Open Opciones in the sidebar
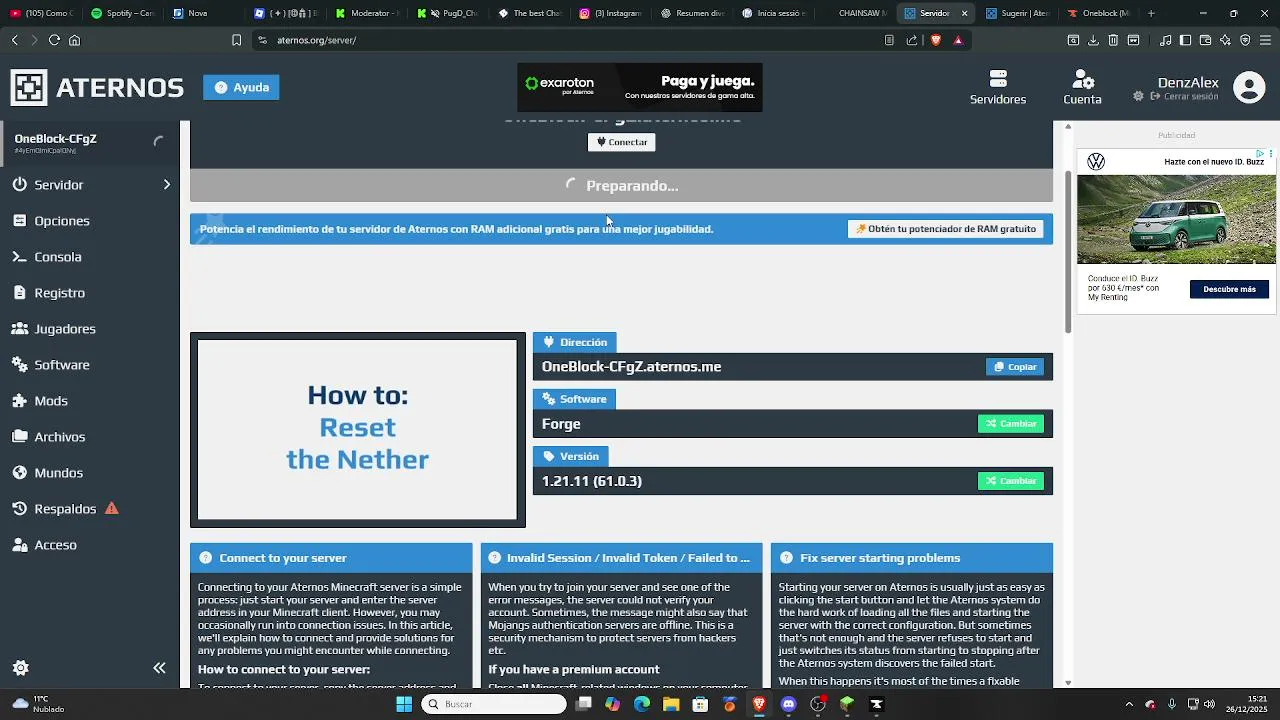1280x720 pixels. click(x=90, y=221)
